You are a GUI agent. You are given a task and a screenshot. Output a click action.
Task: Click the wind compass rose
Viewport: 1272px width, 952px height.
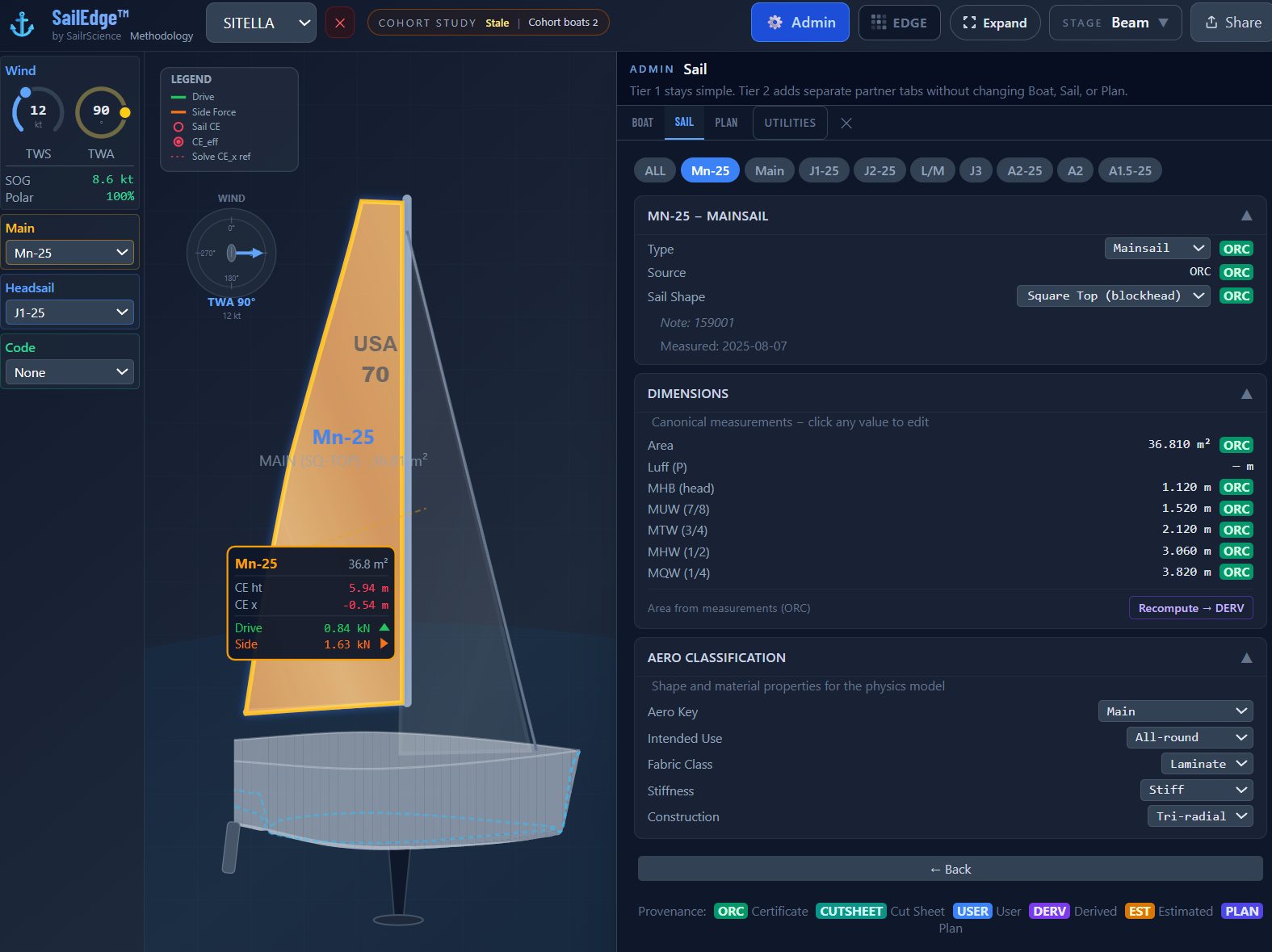pos(232,254)
